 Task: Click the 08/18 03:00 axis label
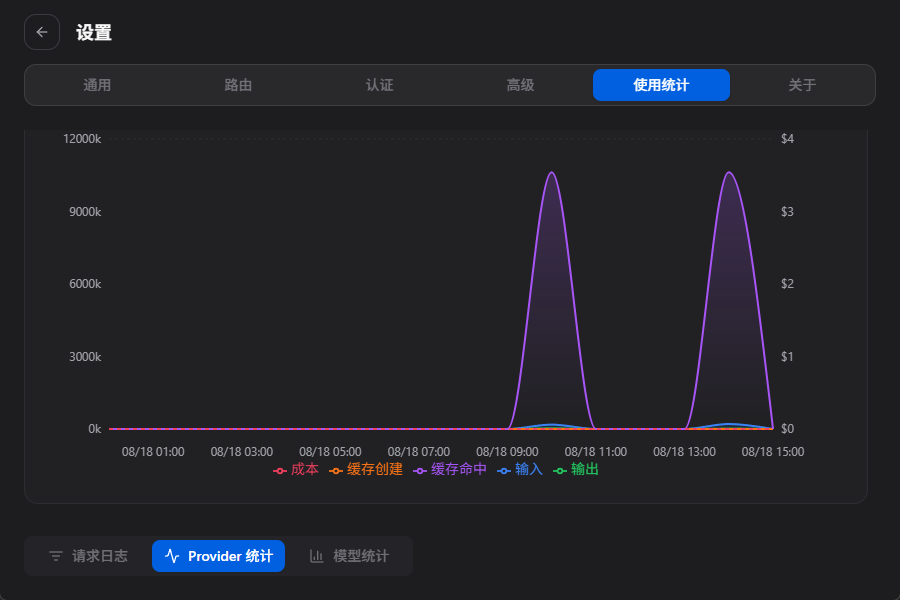pyautogui.click(x=242, y=452)
